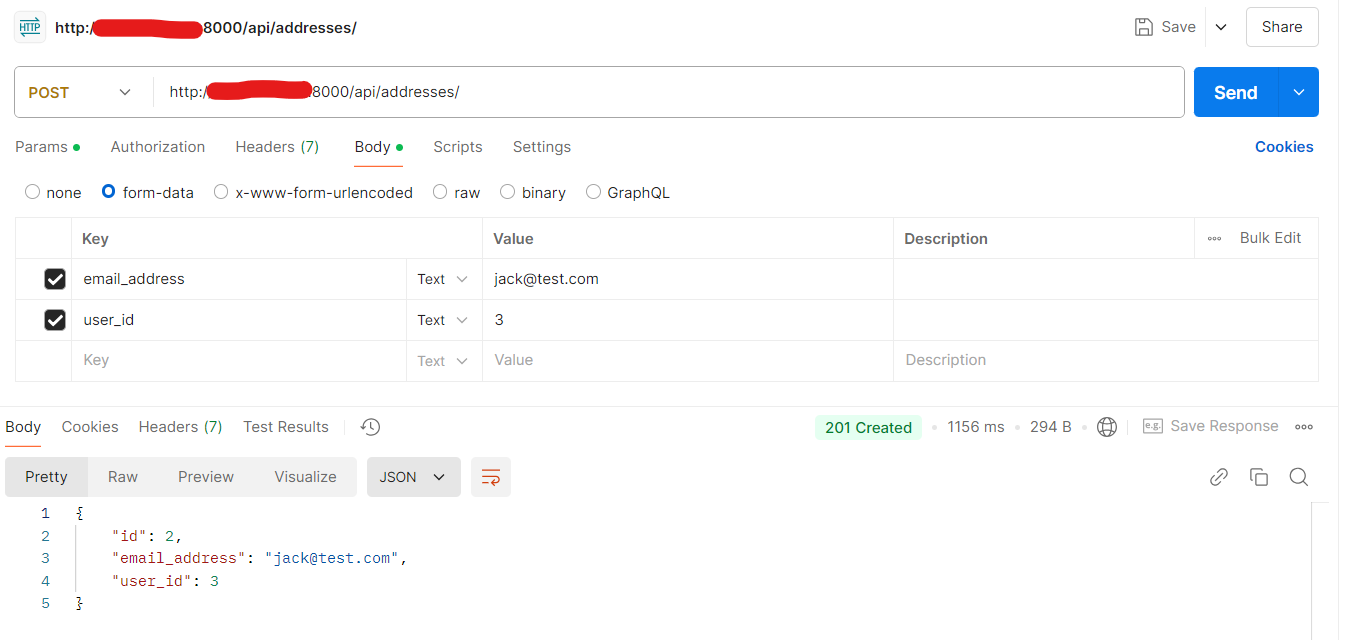Toggle the wrap lines icon

tap(490, 477)
